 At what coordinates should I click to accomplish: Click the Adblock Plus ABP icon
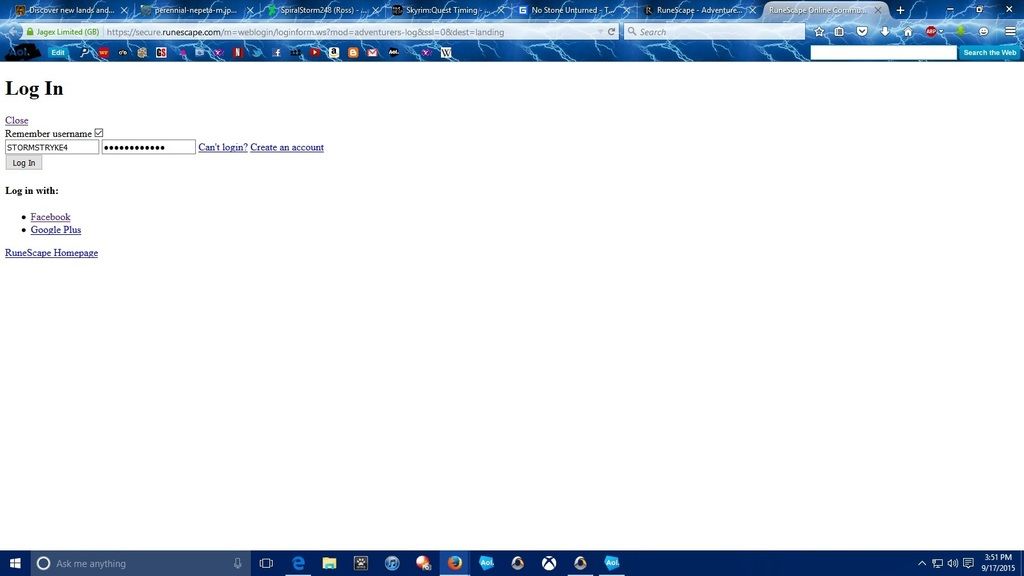click(x=930, y=32)
